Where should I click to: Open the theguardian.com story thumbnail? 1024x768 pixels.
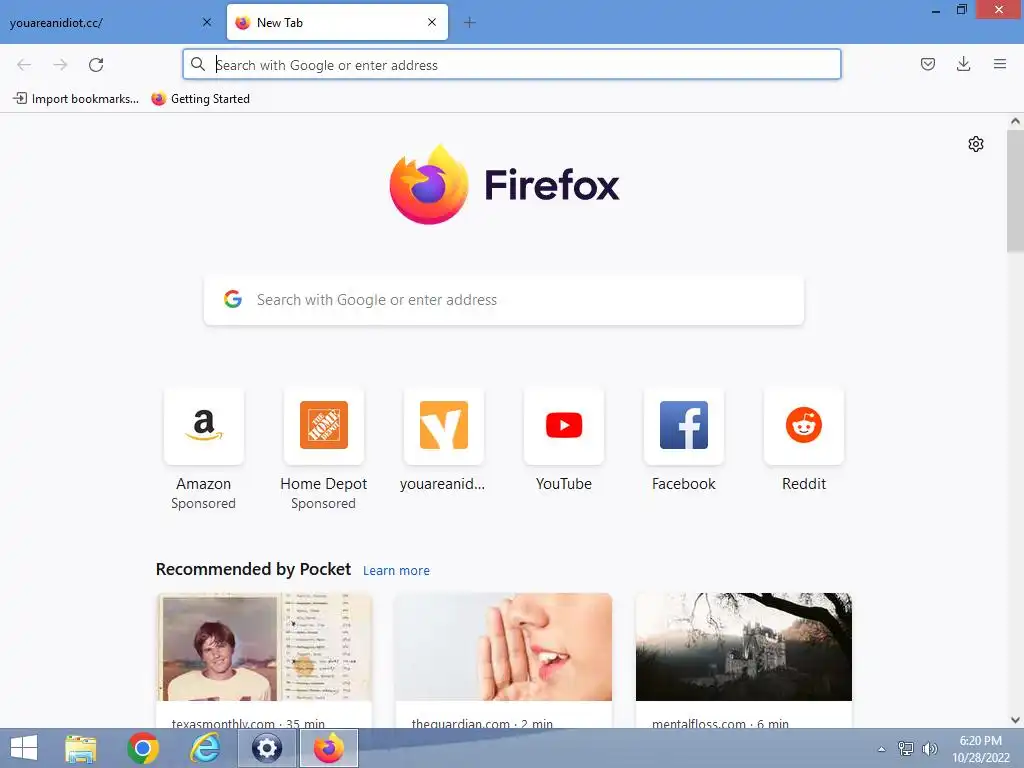click(504, 647)
